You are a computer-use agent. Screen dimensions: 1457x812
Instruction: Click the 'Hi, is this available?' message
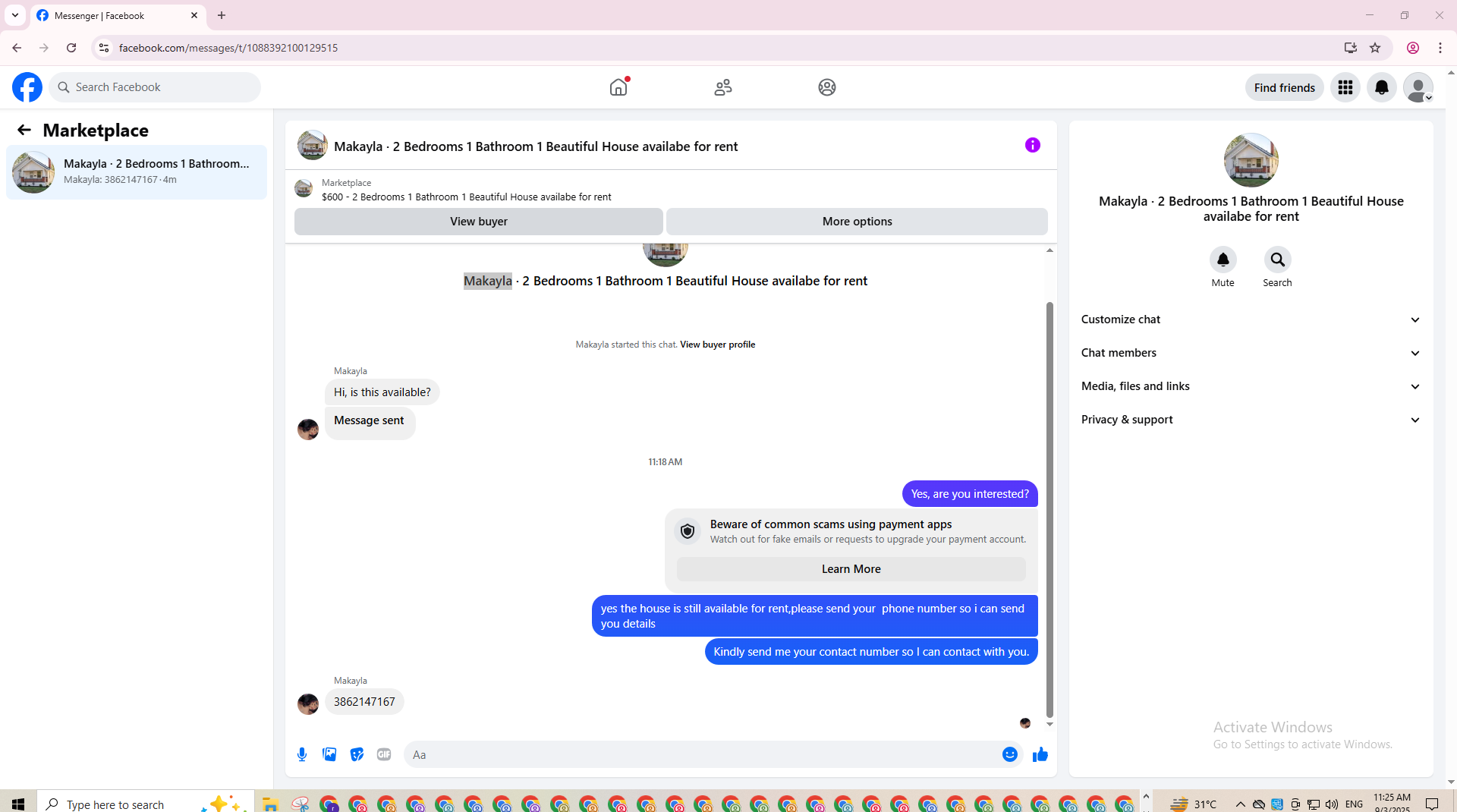click(382, 392)
